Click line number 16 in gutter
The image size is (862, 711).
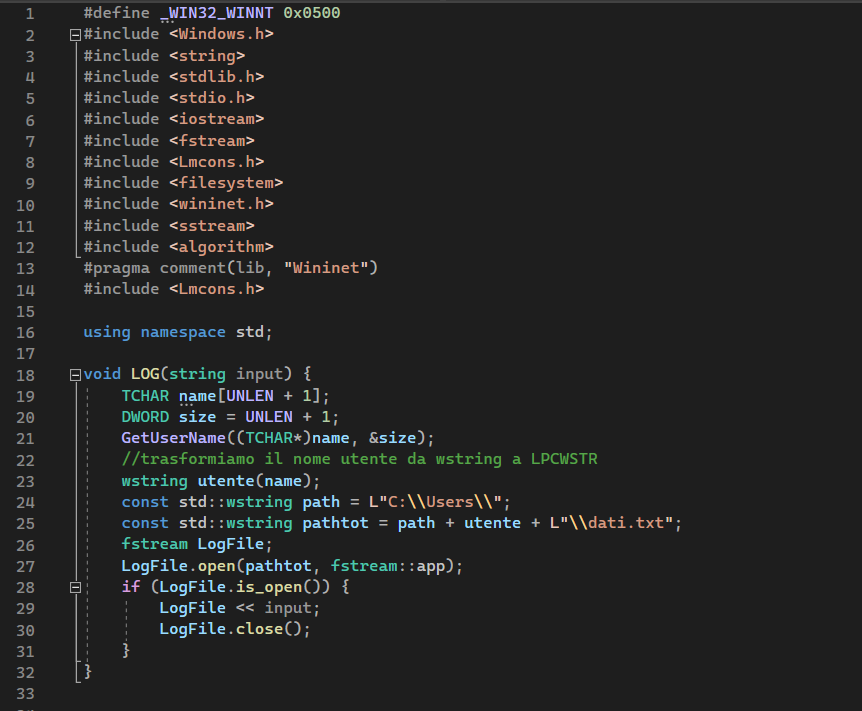click(x=25, y=333)
